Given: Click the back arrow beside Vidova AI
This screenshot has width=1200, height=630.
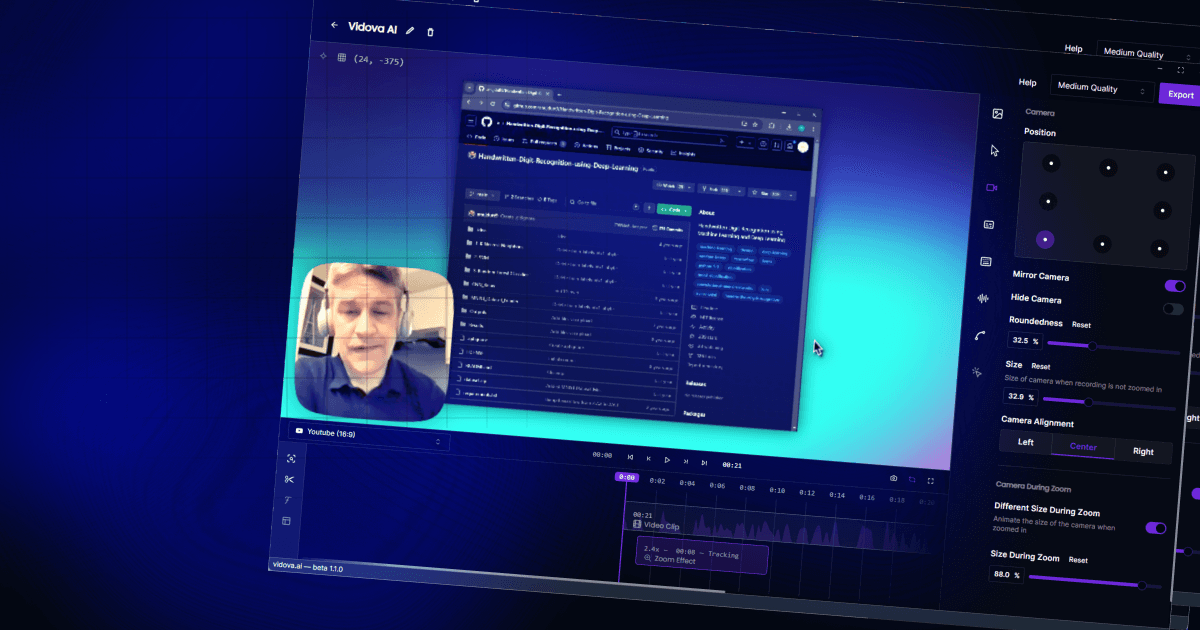Looking at the screenshot, I should click(334, 25).
